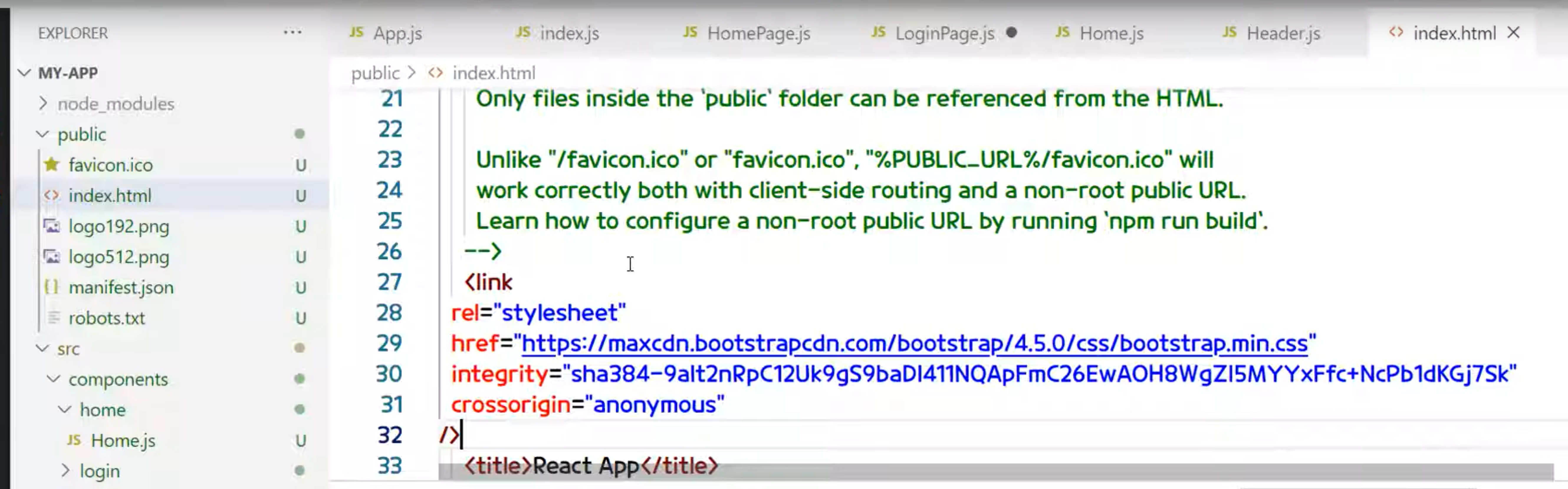
Task: Click the <title>React App</title> line
Action: click(591, 466)
